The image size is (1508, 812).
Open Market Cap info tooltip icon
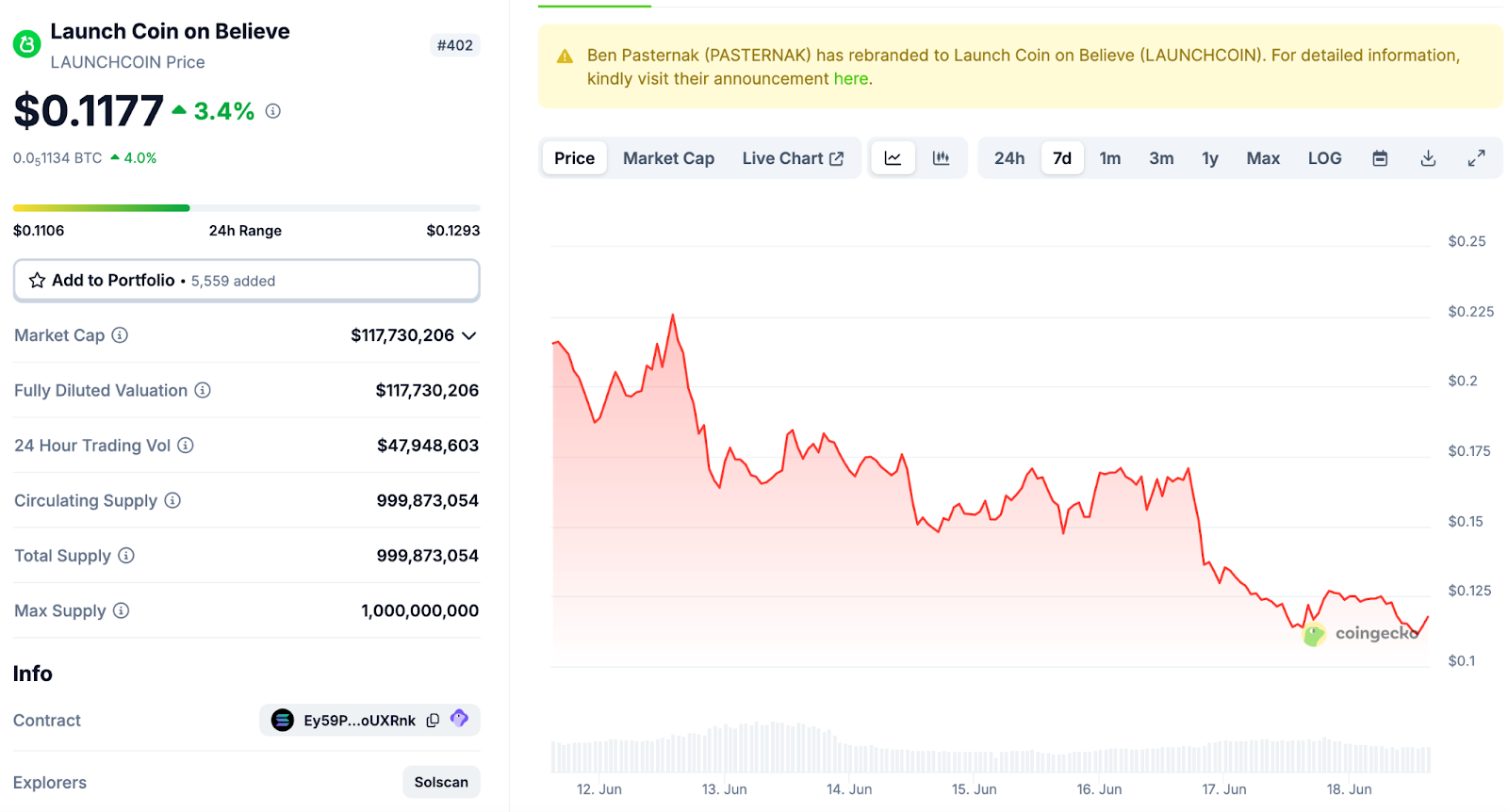pos(120,335)
